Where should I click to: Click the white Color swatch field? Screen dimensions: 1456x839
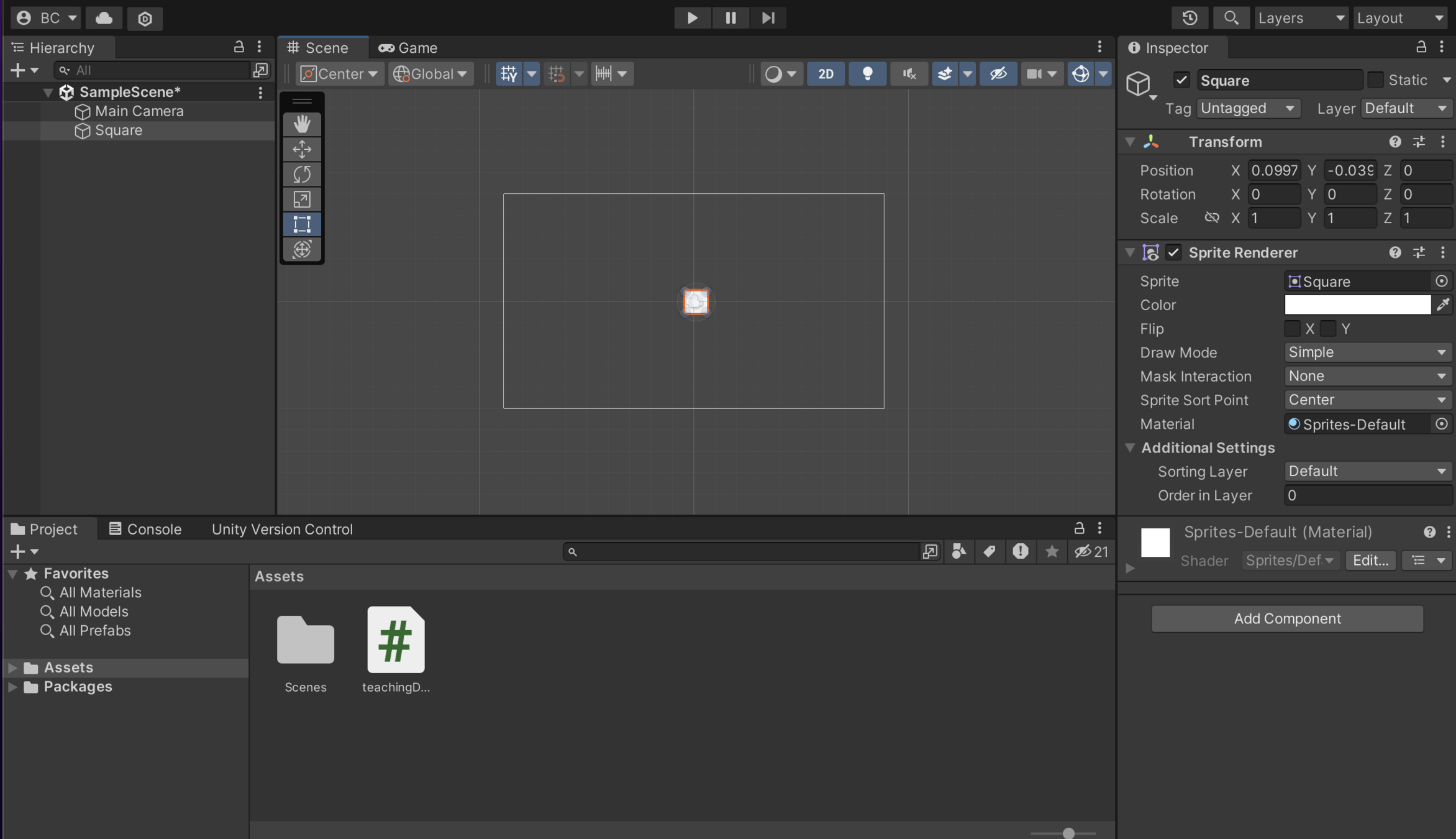(x=1357, y=305)
